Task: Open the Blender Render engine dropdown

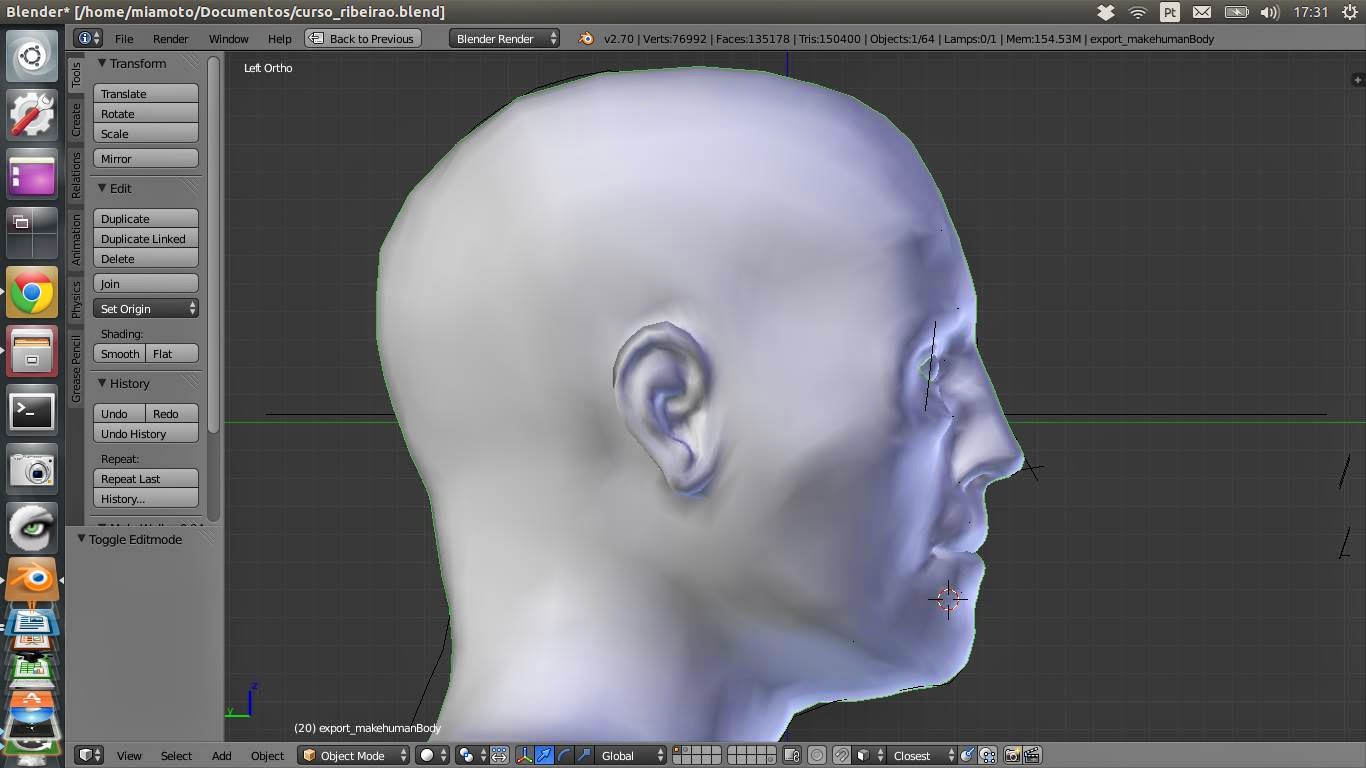Action: click(x=505, y=38)
